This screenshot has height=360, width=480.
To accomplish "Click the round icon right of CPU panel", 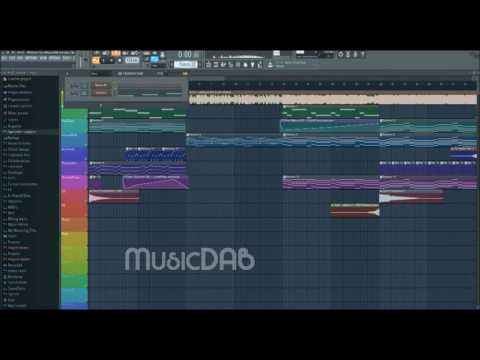I will point(340,54).
